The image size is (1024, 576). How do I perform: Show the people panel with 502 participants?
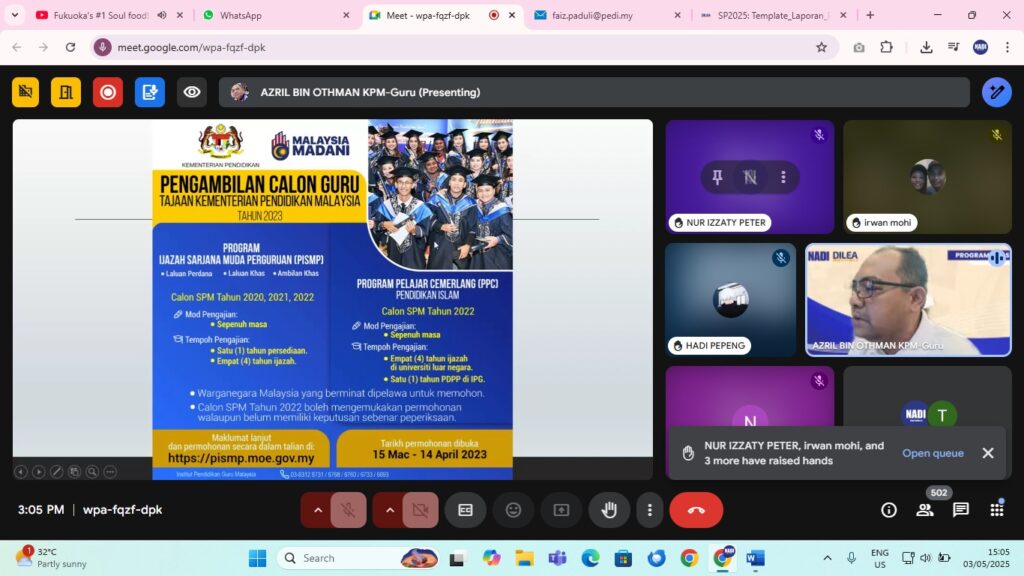(925, 510)
